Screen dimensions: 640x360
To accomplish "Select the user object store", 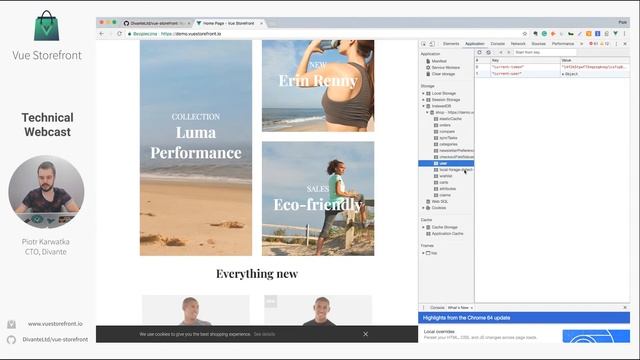I will [x=446, y=163].
